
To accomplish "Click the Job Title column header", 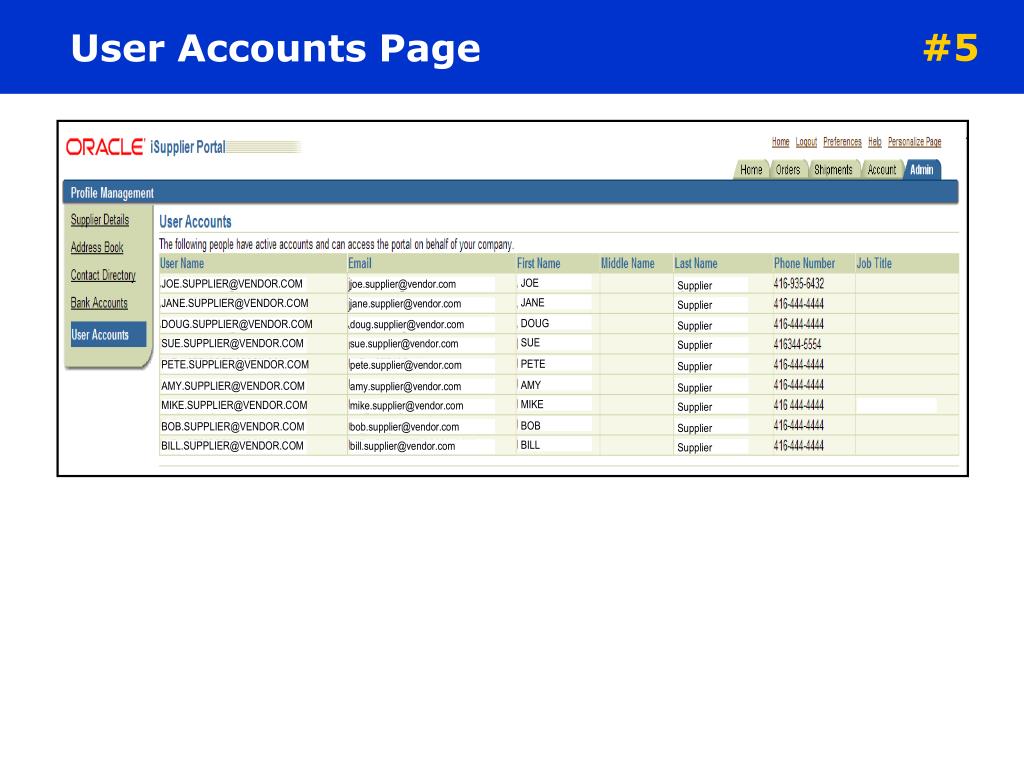I will (874, 263).
